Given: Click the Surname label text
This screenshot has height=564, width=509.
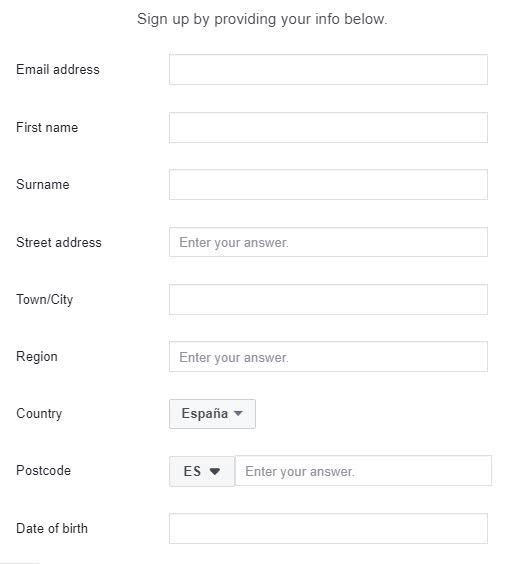Looking at the screenshot, I should tap(43, 185).
